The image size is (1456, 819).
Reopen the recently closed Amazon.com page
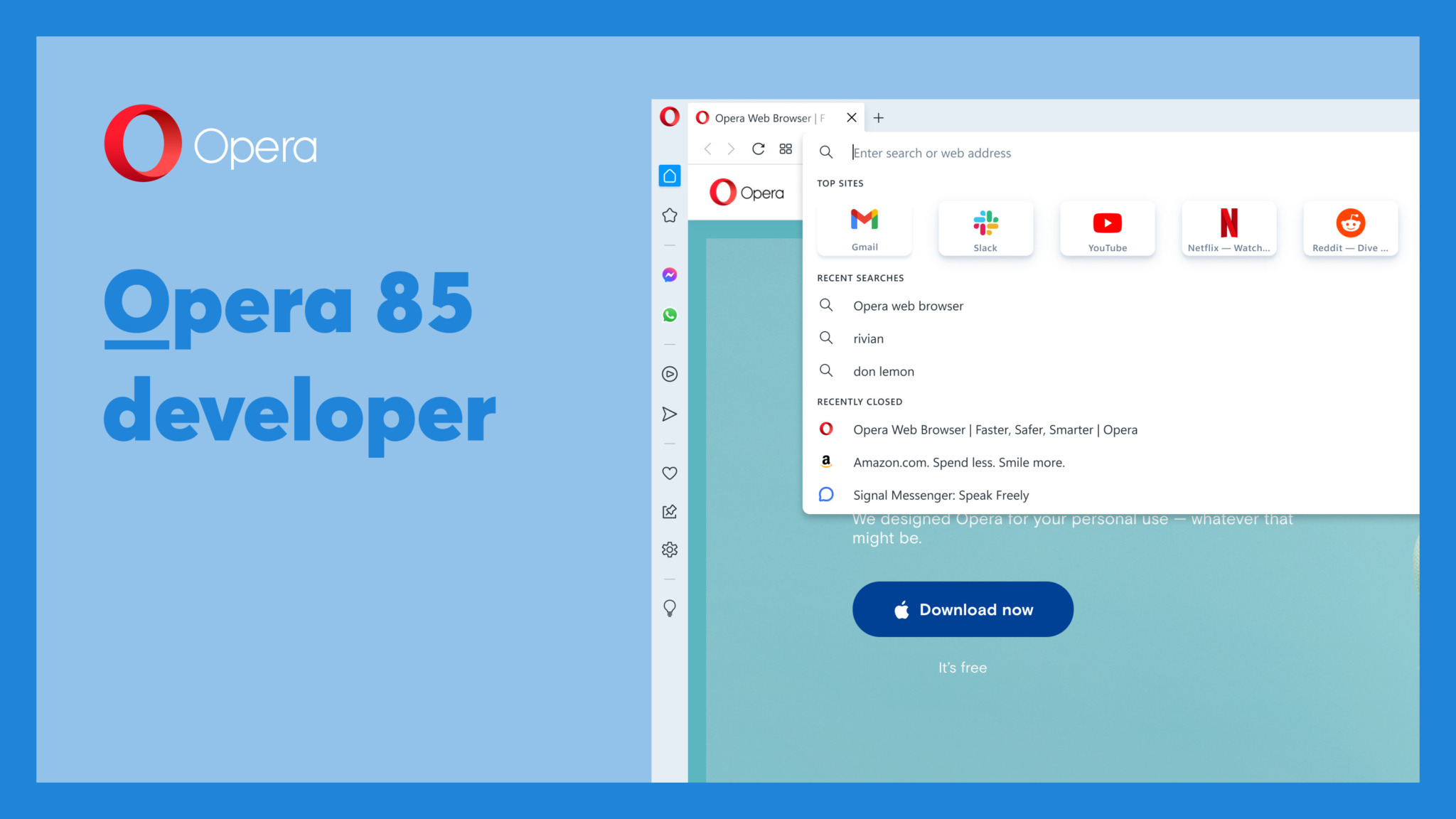pos(959,462)
